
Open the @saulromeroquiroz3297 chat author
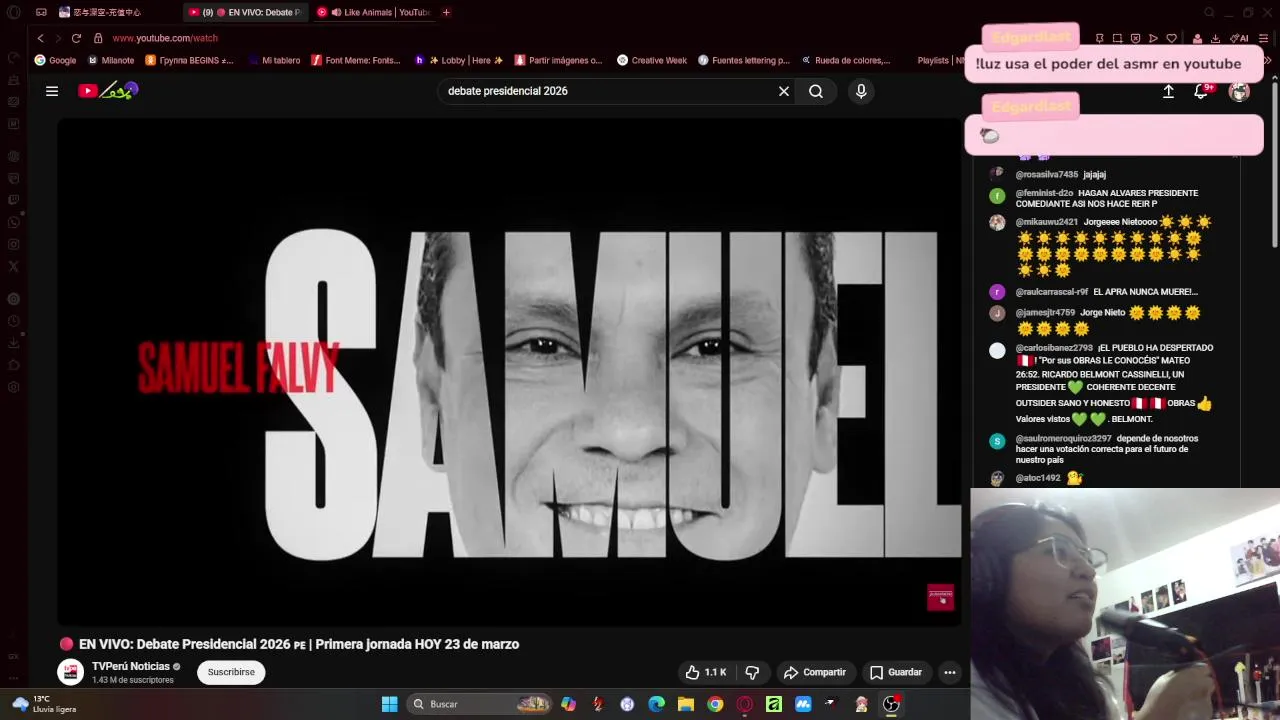click(x=1063, y=438)
